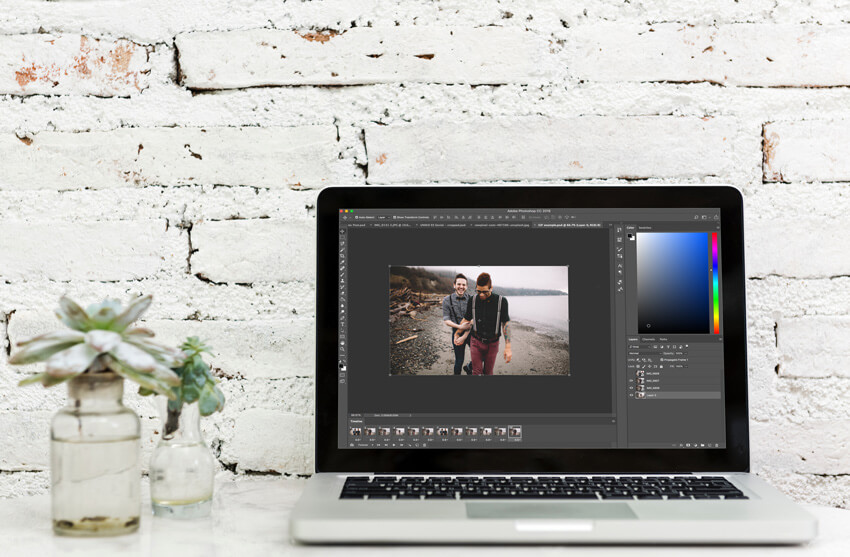This screenshot has height=557, width=850.
Task: Switch to the Channels tab
Action: pyautogui.click(x=648, y=339)
